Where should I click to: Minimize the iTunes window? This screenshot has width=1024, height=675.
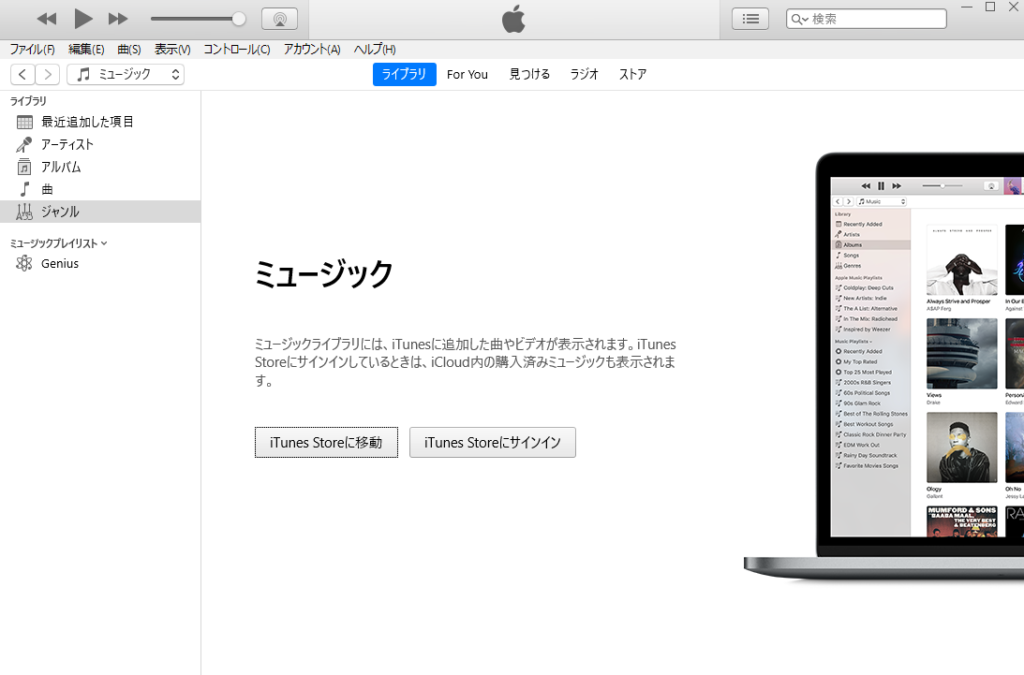tap(967, 7)
